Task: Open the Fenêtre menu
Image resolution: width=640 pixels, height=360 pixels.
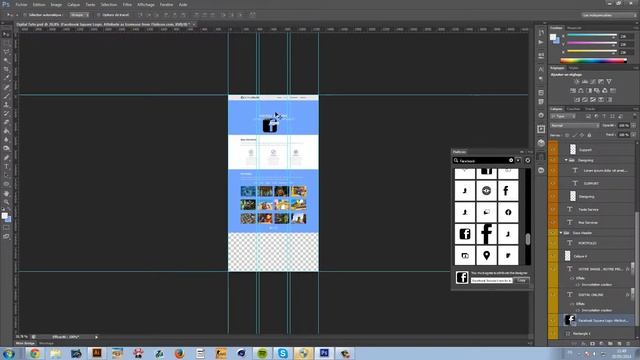Action: (166, 4)
